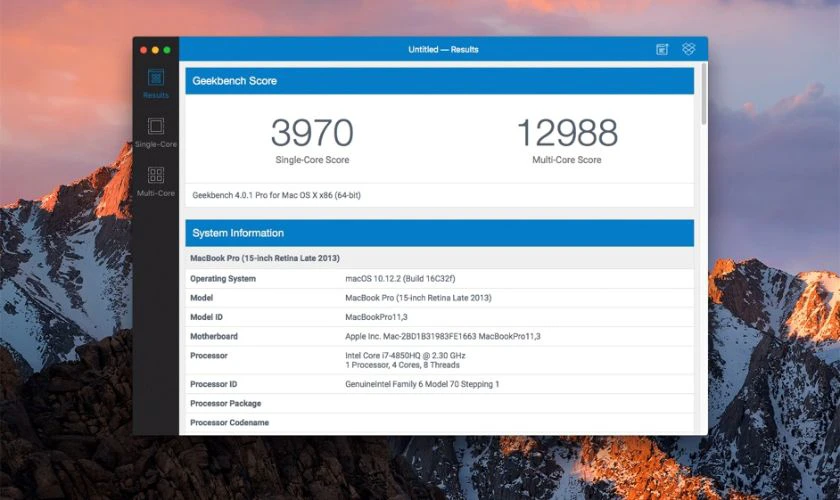Screen dimensions: 840x500
Task: Open the Single-Core results in sidebar
Action: pyautogui.click(x=156, y=133)
